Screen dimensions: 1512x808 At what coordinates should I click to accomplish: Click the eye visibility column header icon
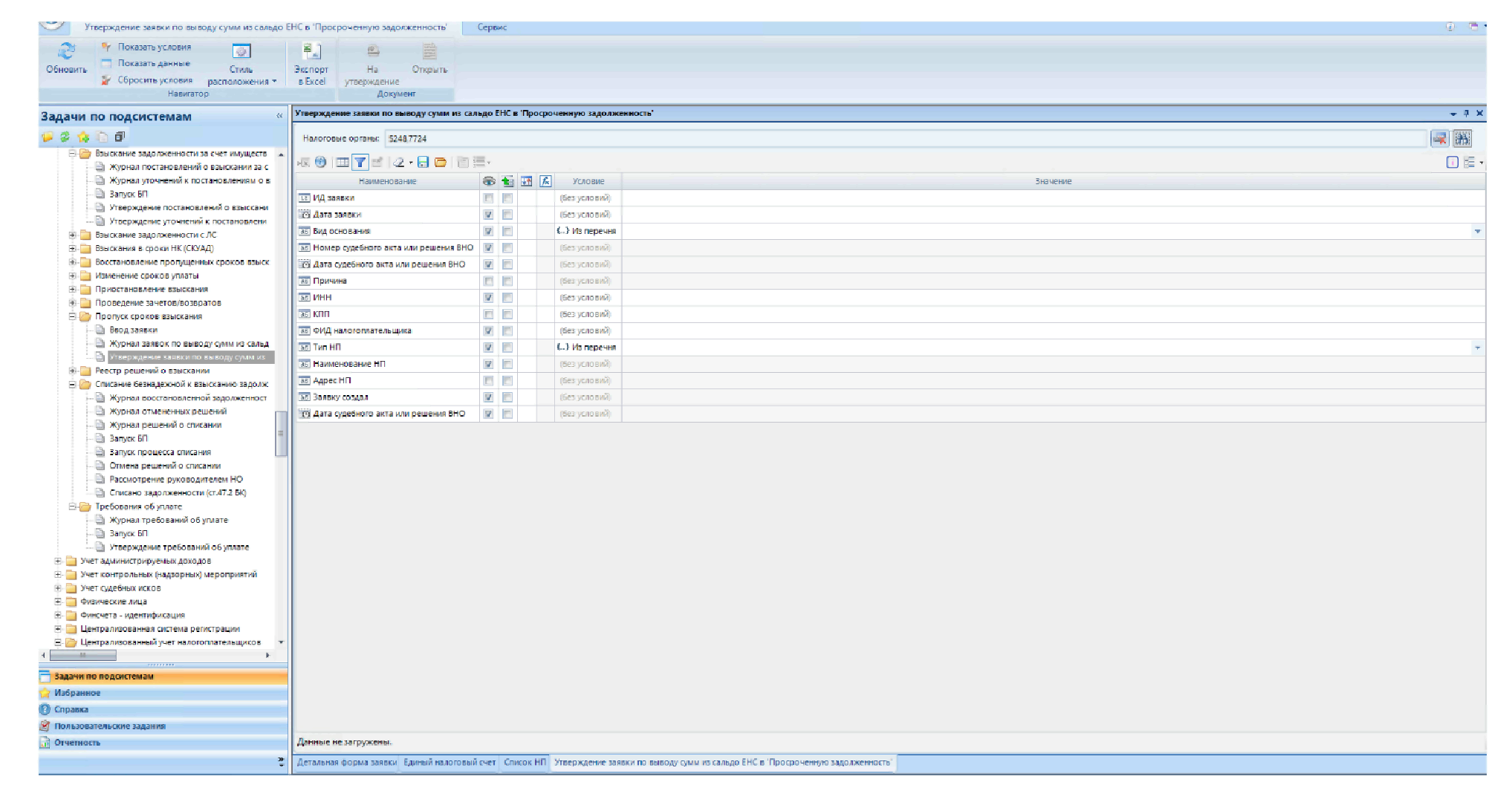click(x=488, y=181)
